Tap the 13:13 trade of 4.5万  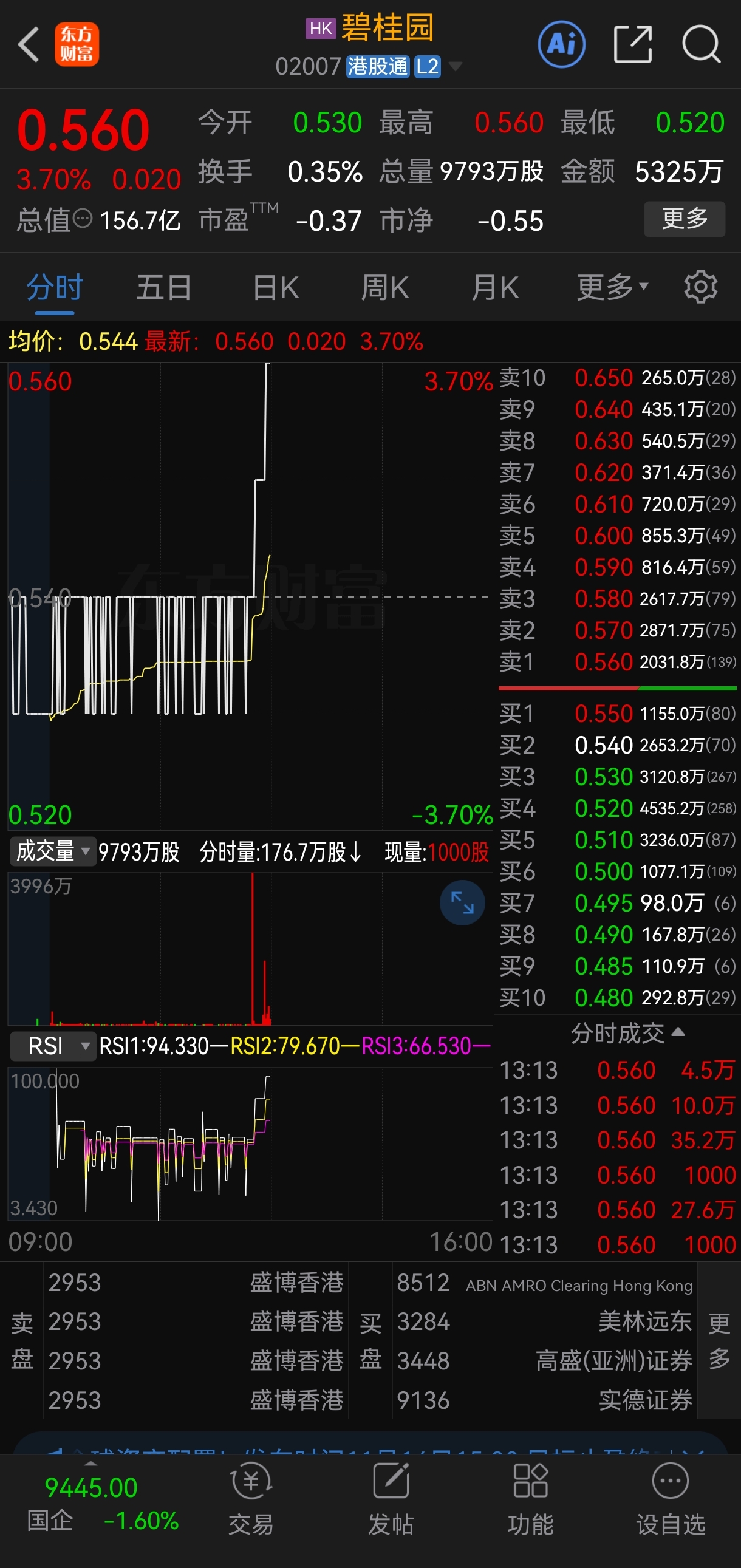[x=617, y=1070]
